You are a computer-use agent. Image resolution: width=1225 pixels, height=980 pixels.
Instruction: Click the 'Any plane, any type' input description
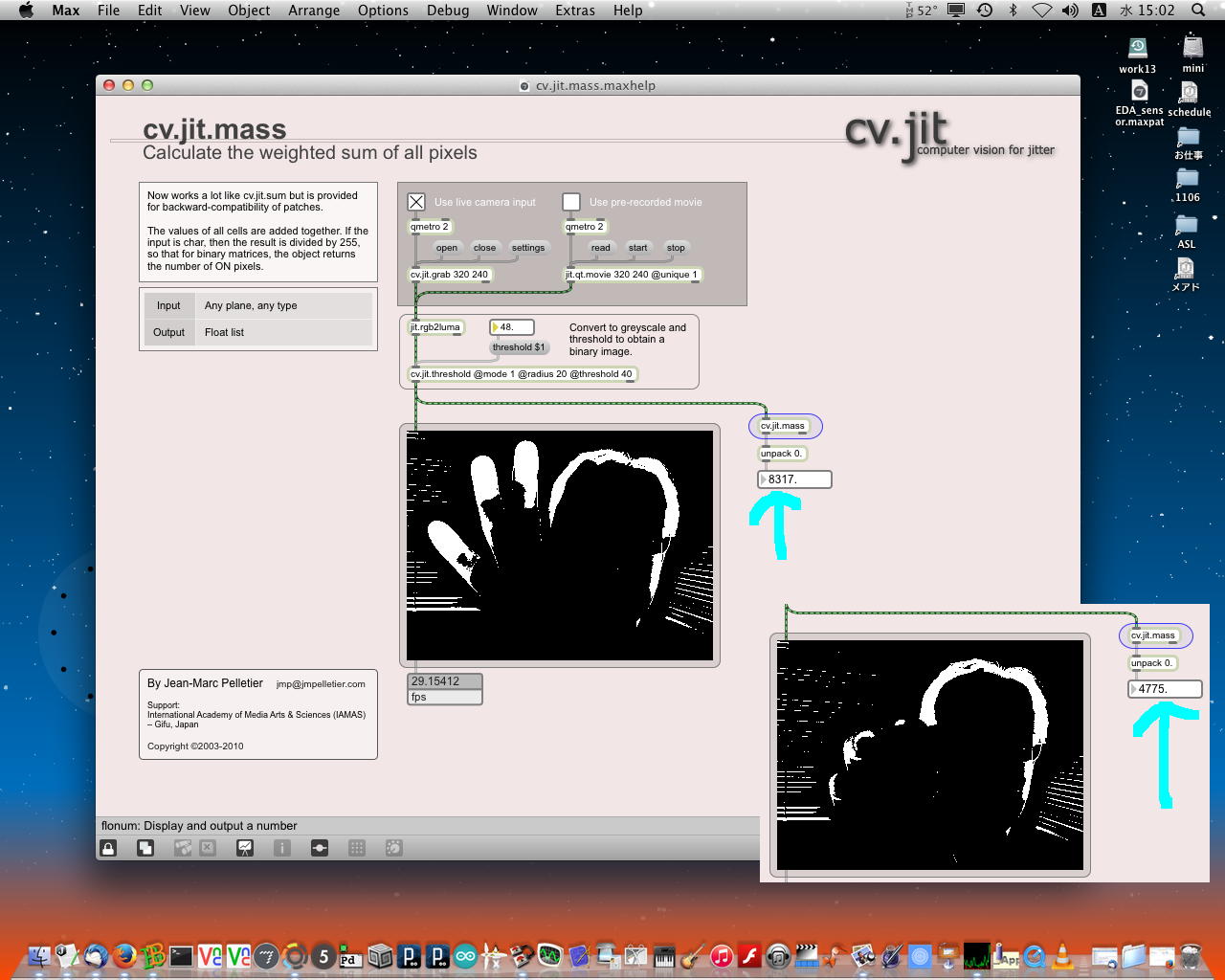tap(251, 305)
